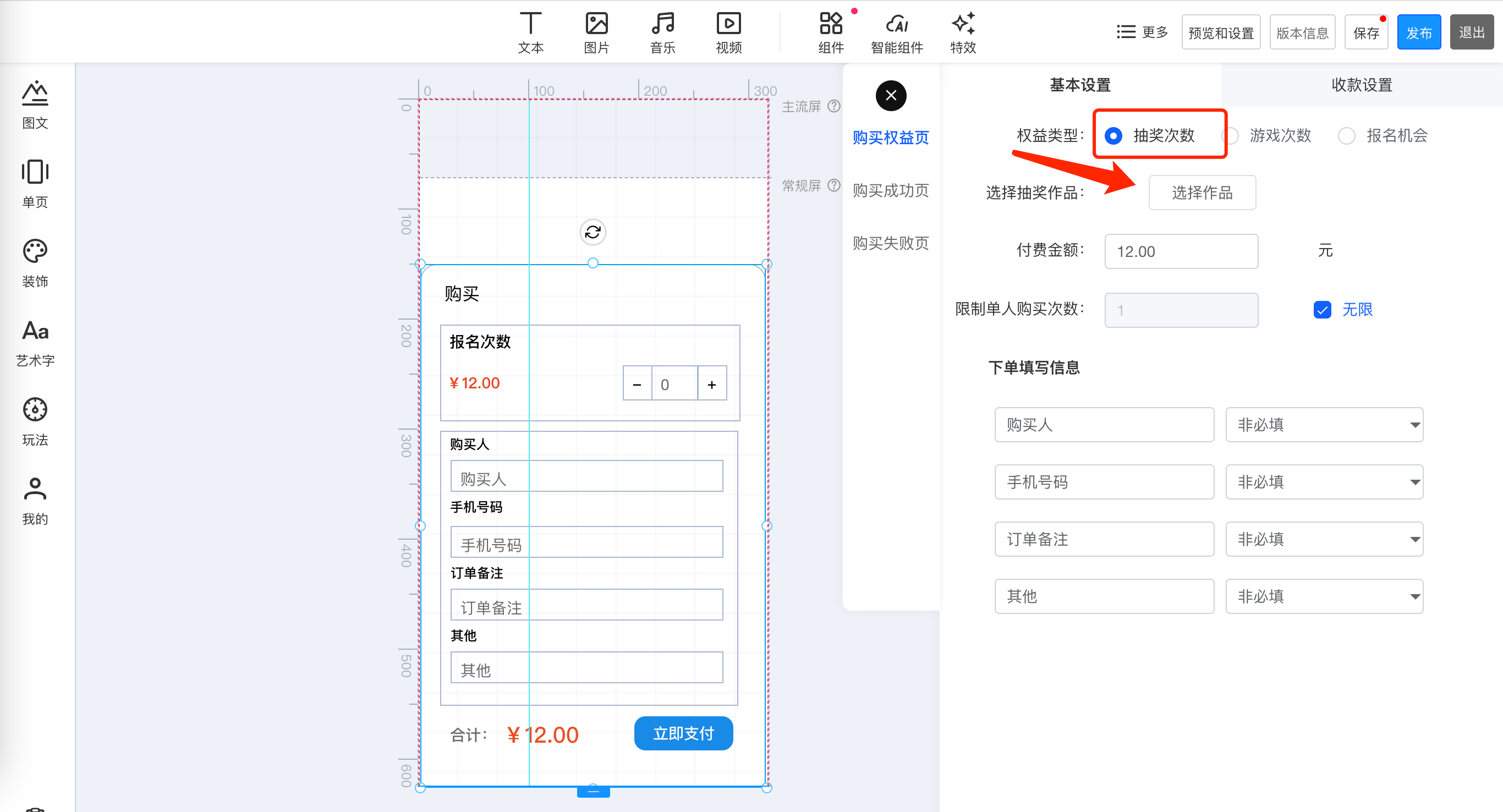
Task: Click the 付费金额 12.00 input field
Action: coord(1181,251)
